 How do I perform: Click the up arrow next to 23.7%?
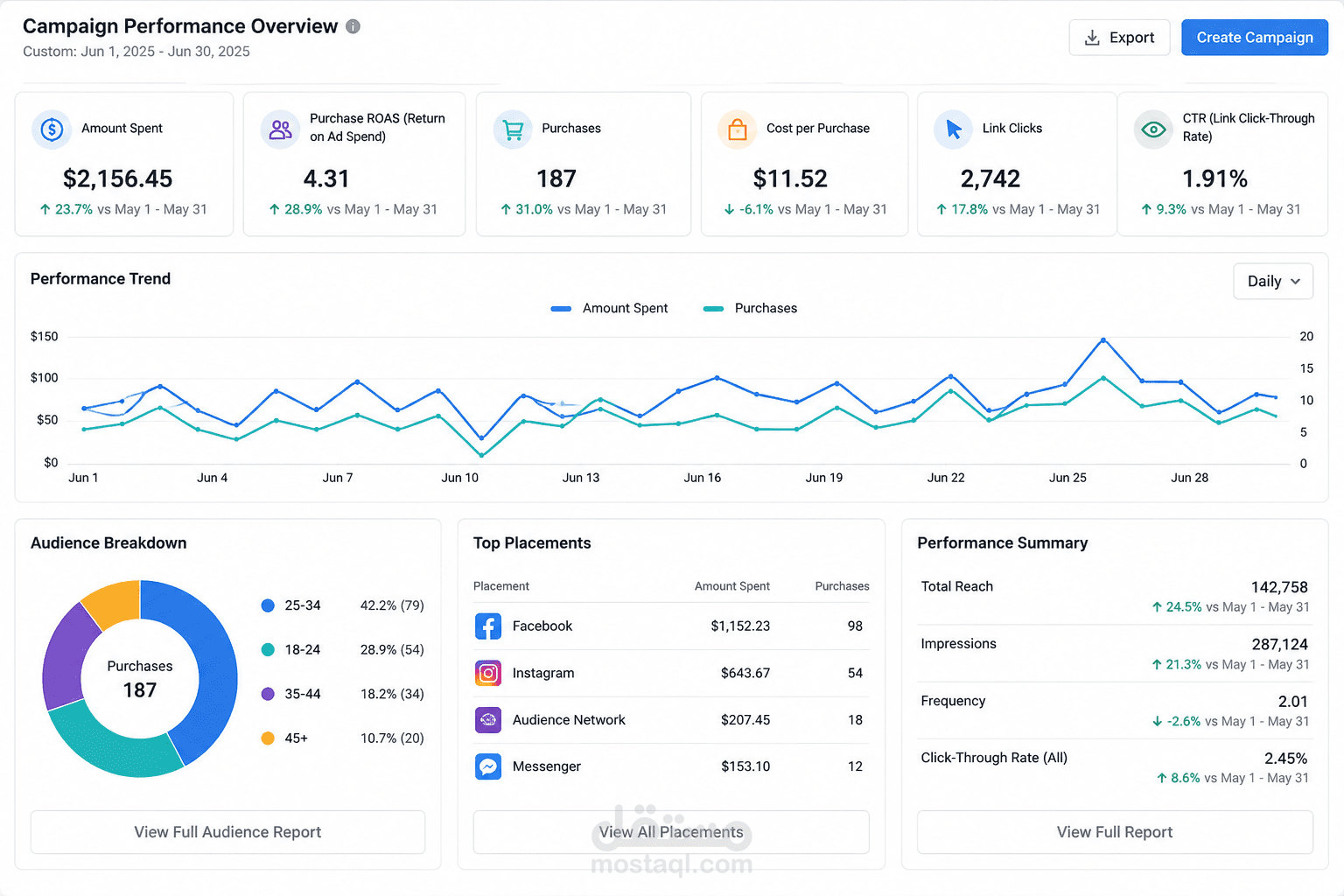click(45, 209)
